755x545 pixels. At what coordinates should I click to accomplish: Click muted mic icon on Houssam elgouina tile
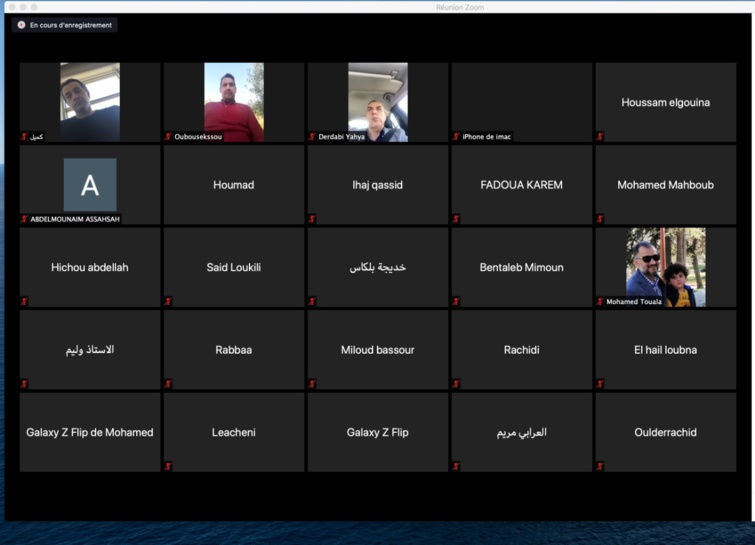[600, 137]
